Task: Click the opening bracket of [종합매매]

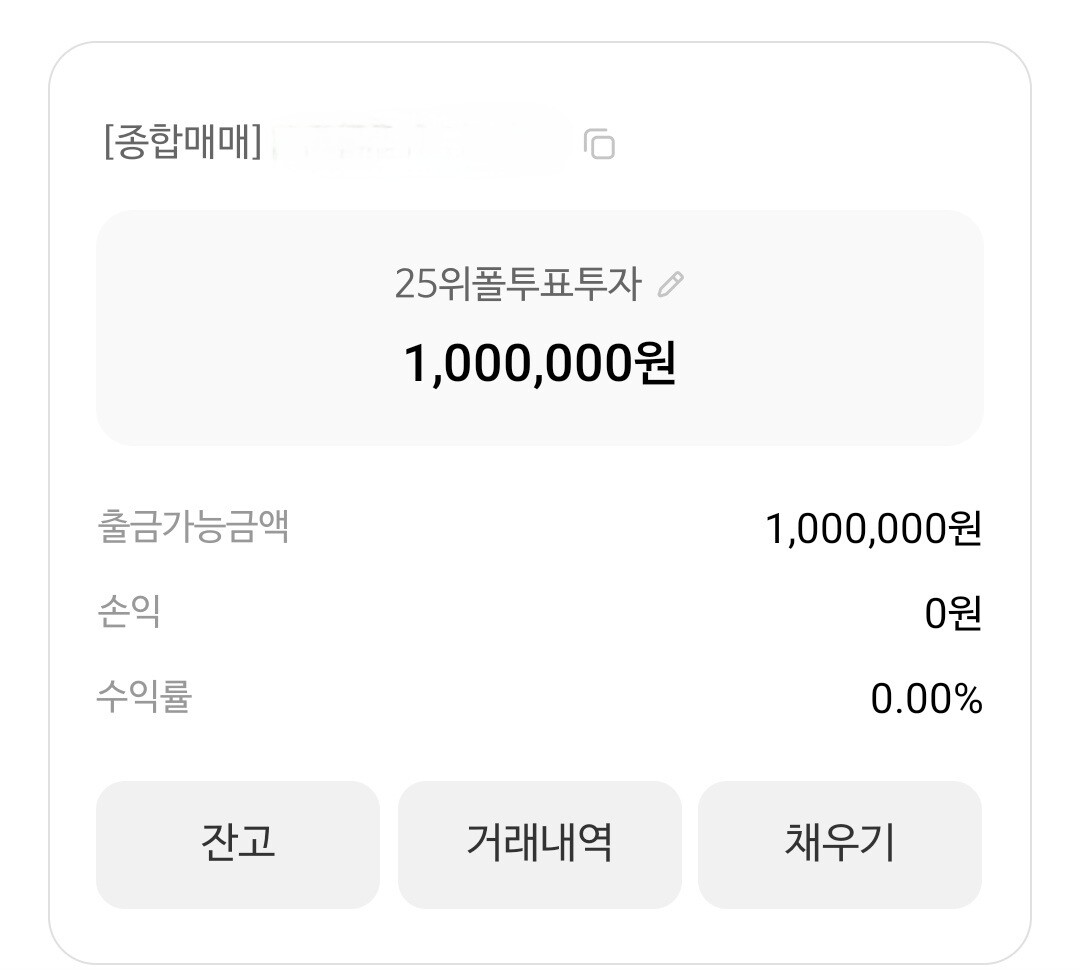Action: 107,142
